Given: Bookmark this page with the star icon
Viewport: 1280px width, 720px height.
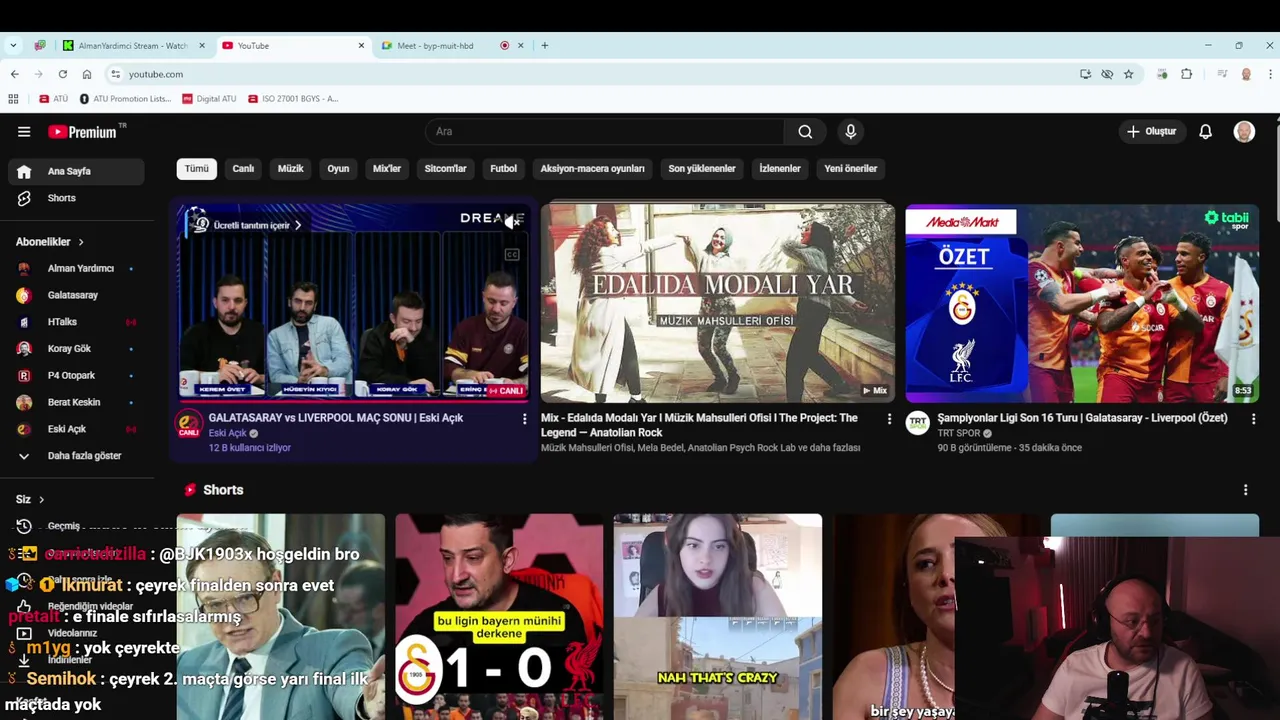Looking at the screenshot, I should 1128,74.
